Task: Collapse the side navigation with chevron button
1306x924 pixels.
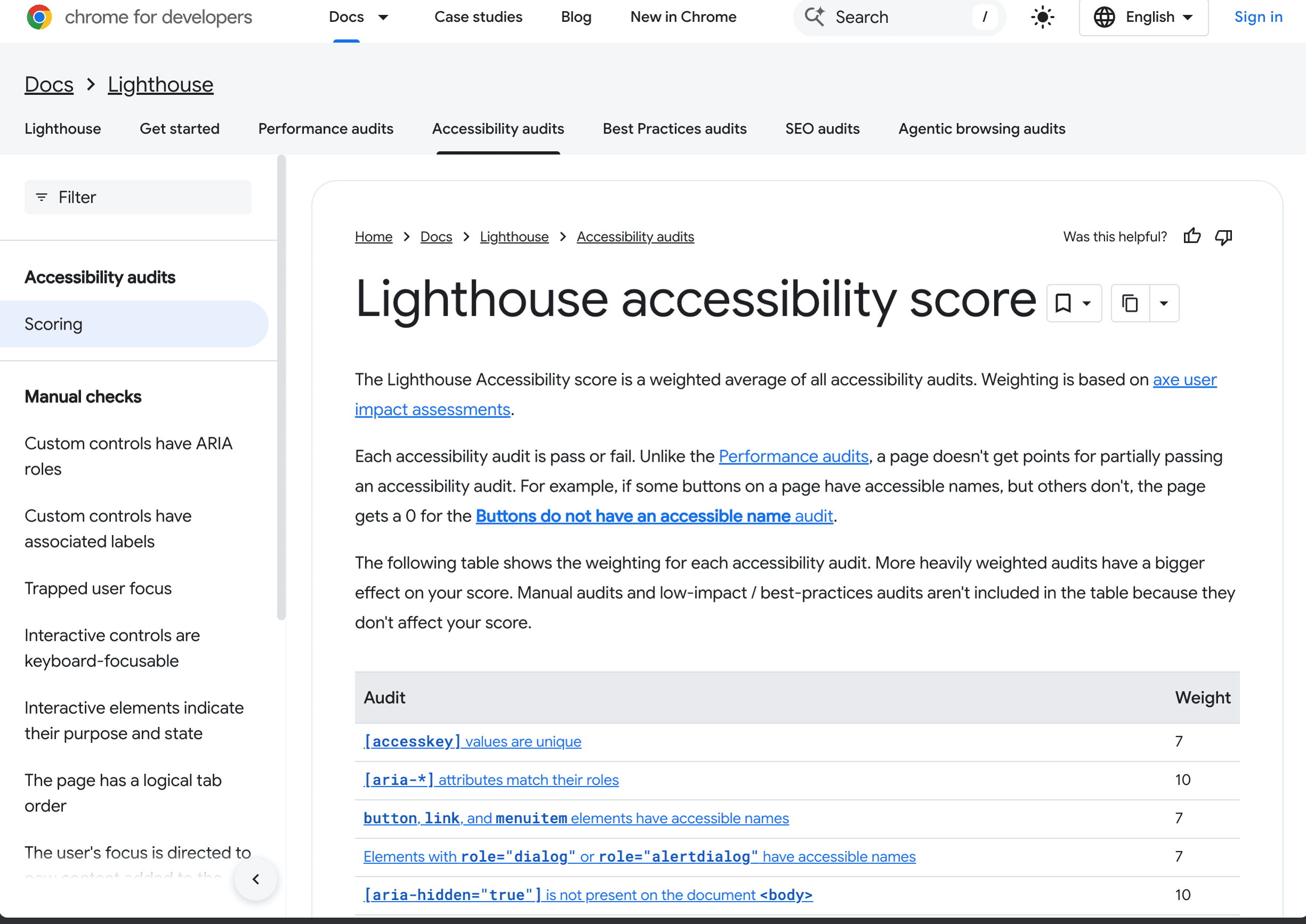Action: (256, 879)
